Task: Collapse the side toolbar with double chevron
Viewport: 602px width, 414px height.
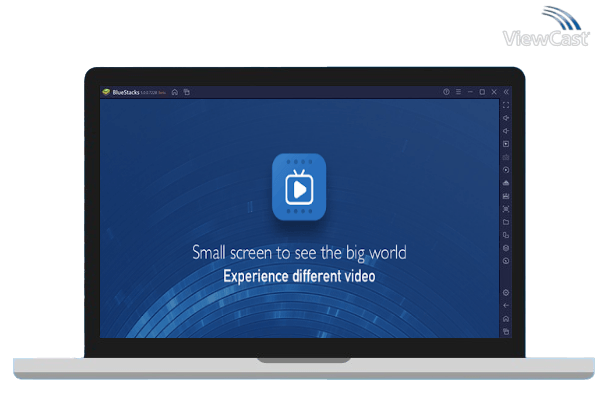Action: tap(506, 92)
